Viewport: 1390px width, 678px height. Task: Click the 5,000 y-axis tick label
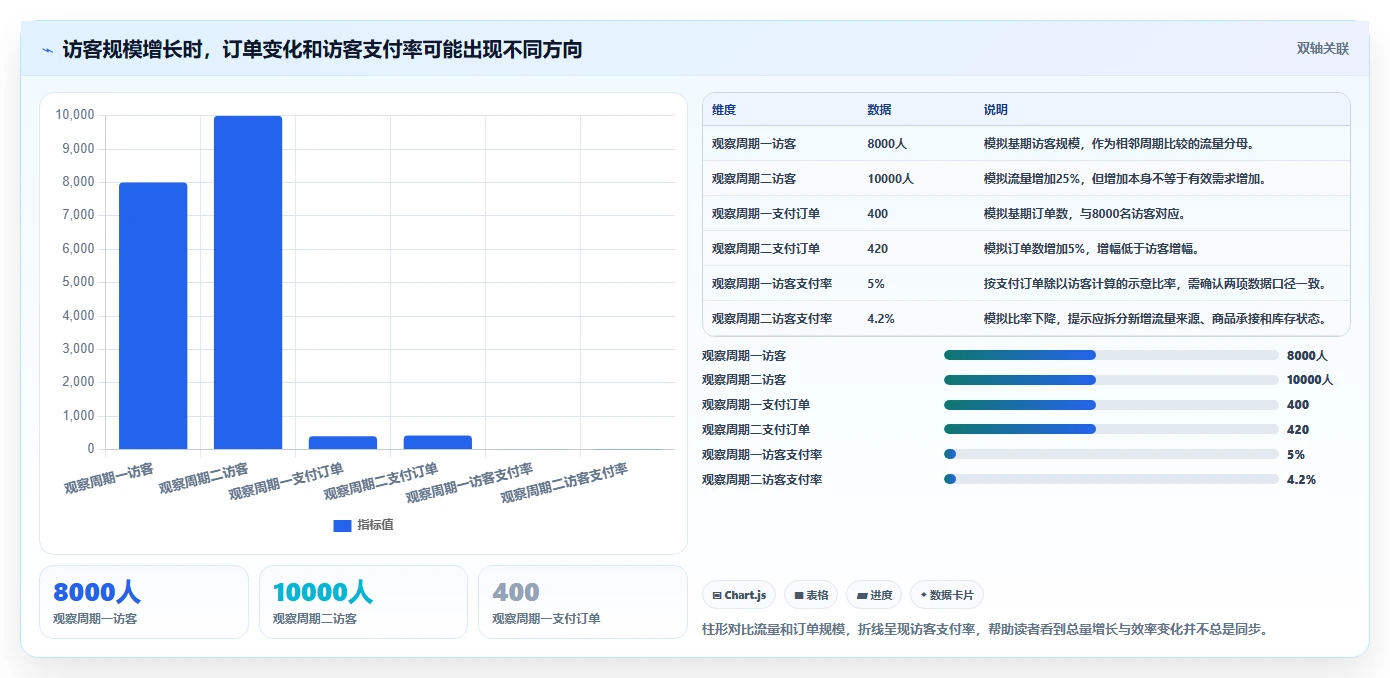pyautogui.click(x=78, y=282)
